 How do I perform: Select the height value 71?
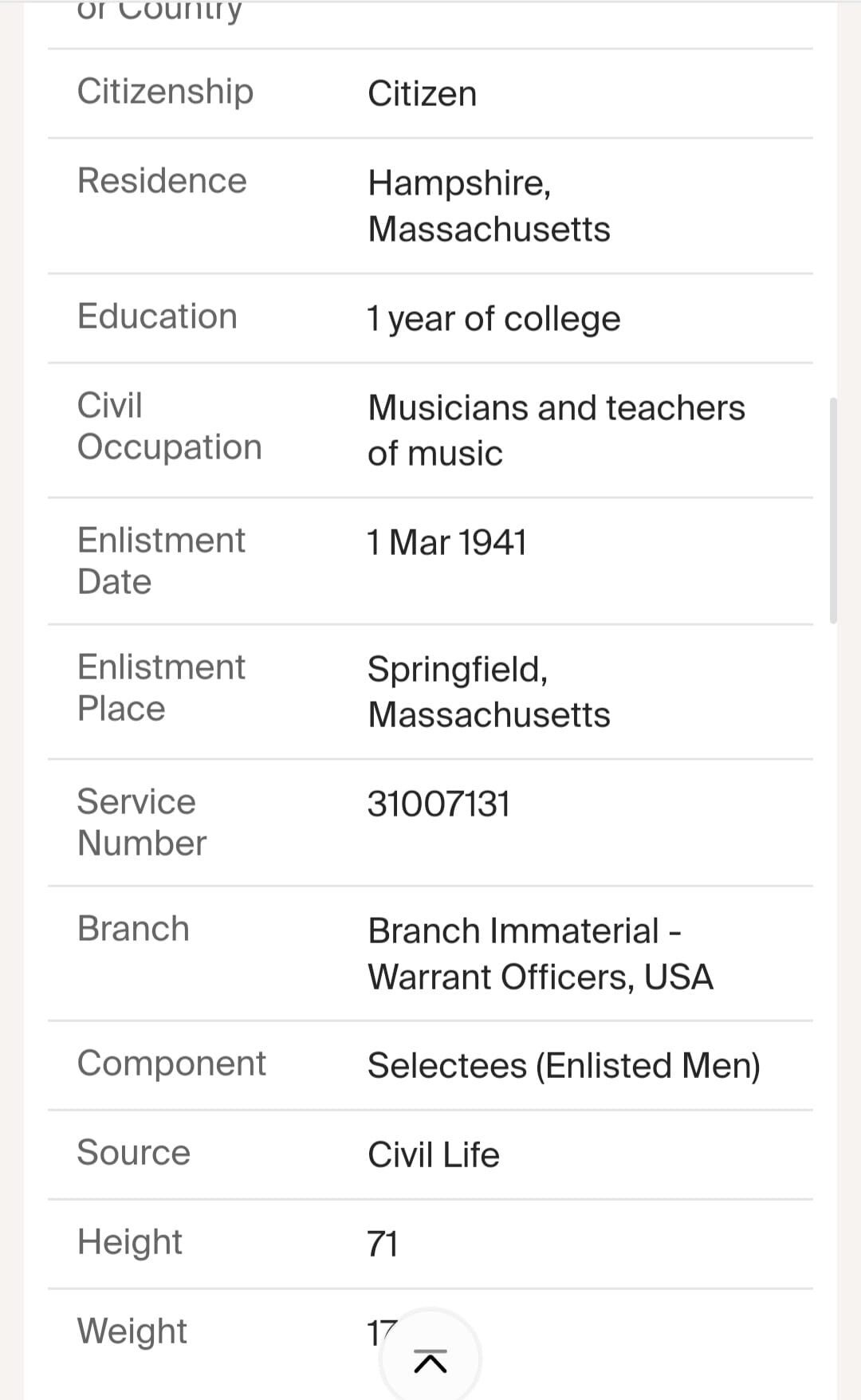(x=382, y=1244)
